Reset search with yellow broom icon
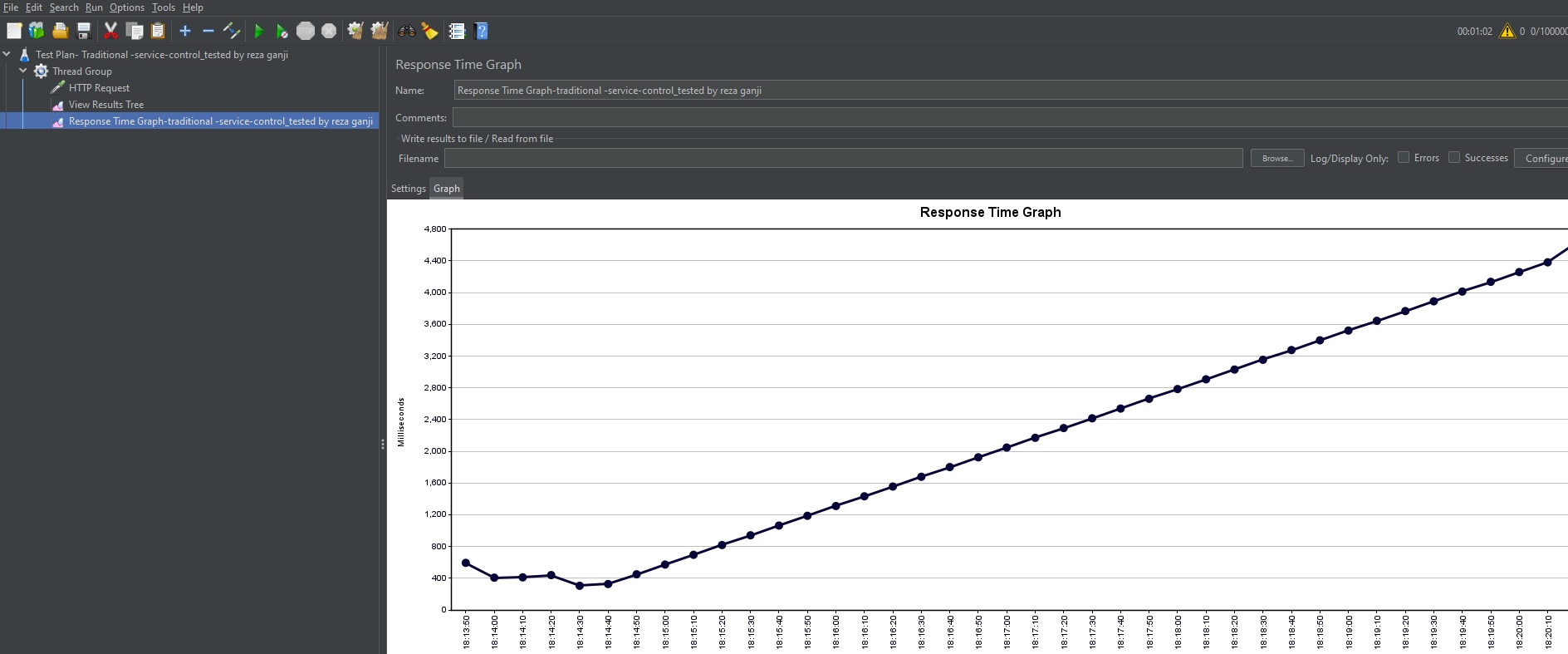 click(429, 31)
